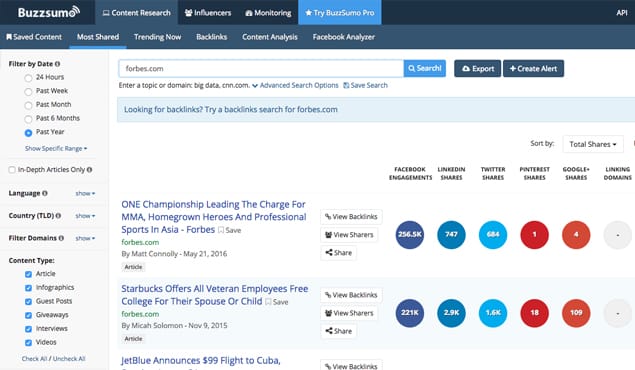Screen dimensions: 635x370
Task: Click Save Search icon link
Action: (x=365, y=85)
